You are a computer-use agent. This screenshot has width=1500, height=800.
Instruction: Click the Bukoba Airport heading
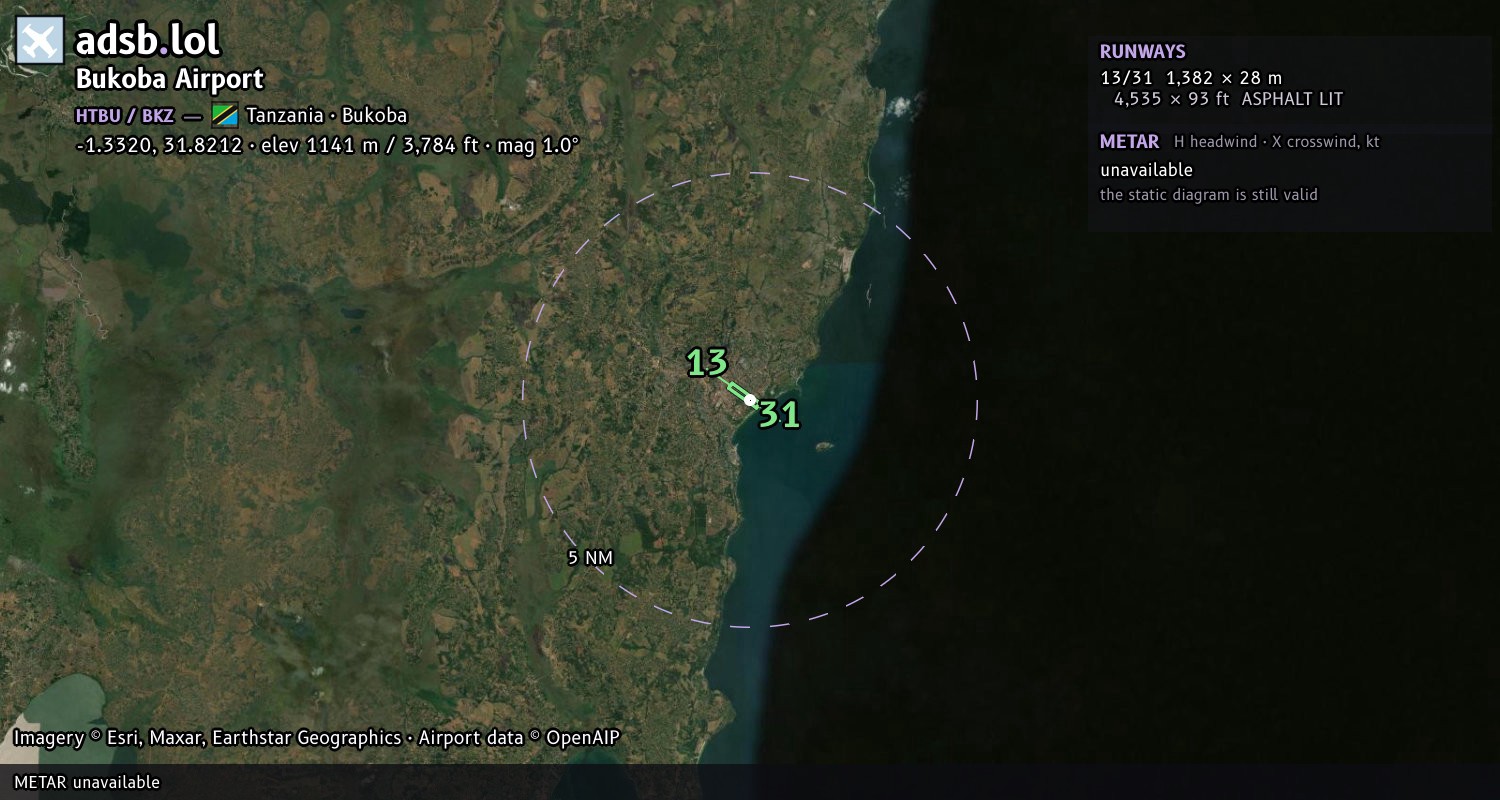[x=170, y=79]
